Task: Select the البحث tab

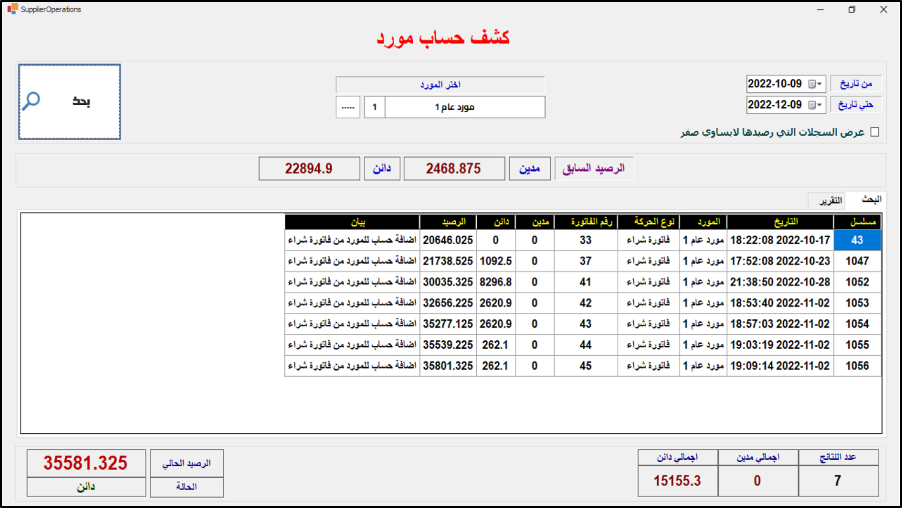Action: coord(866,200)
